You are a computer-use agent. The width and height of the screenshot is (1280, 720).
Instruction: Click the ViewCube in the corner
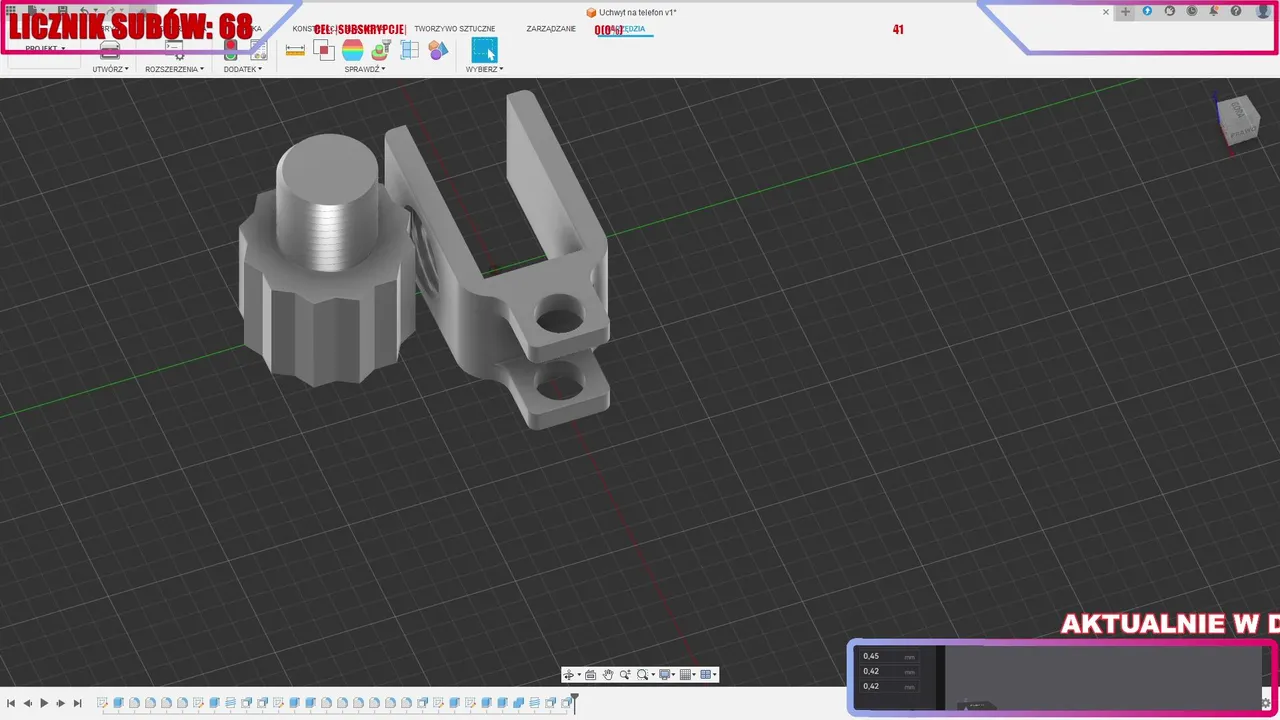[1238, 120]
